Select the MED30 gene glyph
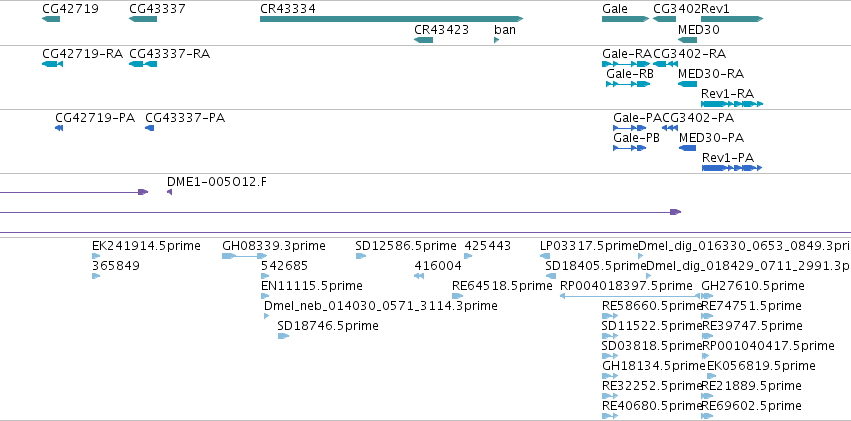The image size is (851, 421). [688, 40]
